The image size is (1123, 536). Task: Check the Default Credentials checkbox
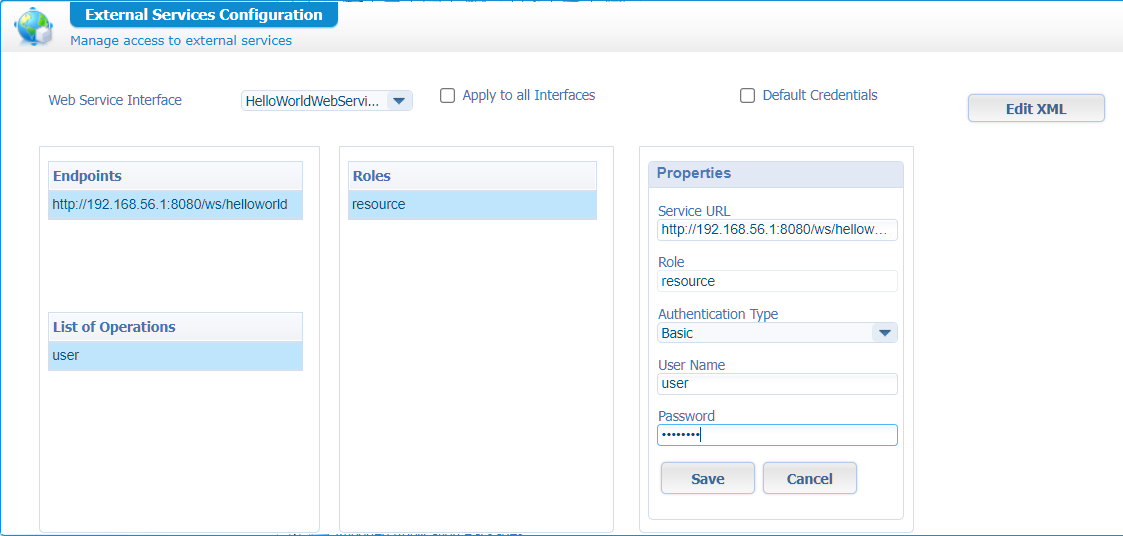click(x=747, y=96)
